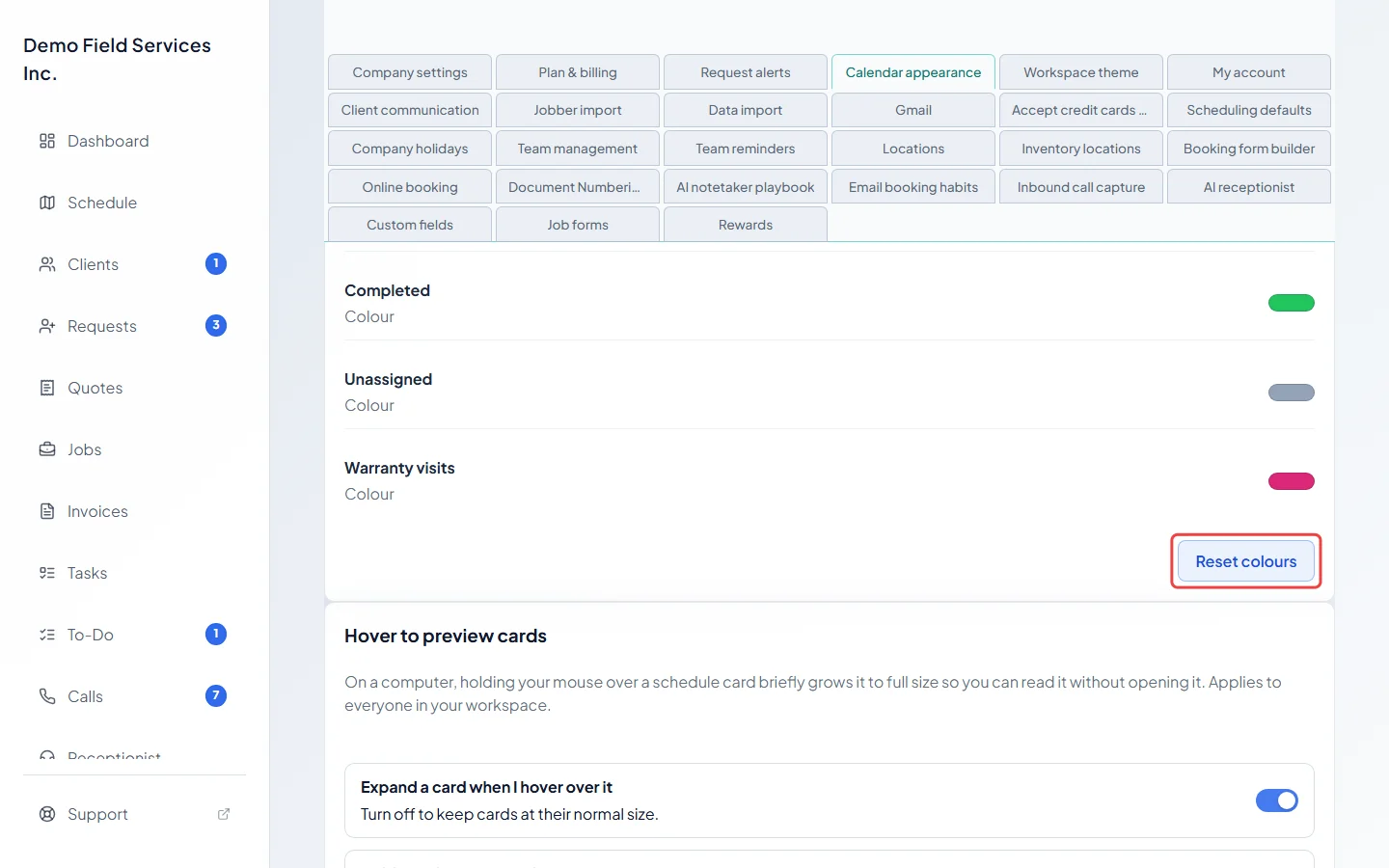Switch to the Gmail tab
Image resolution: width=1389 pixels, height=868 pixels.
click(913, 110)
